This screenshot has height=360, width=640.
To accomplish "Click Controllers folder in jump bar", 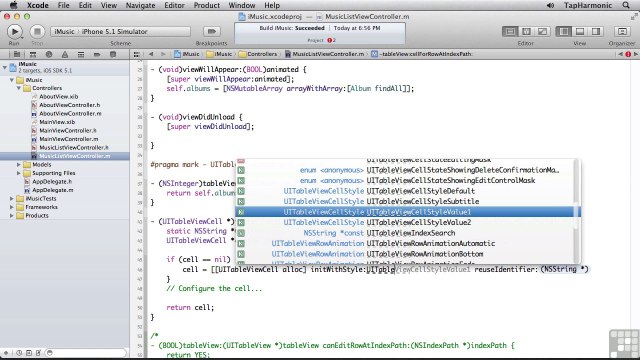I will (x=258, y=54).
